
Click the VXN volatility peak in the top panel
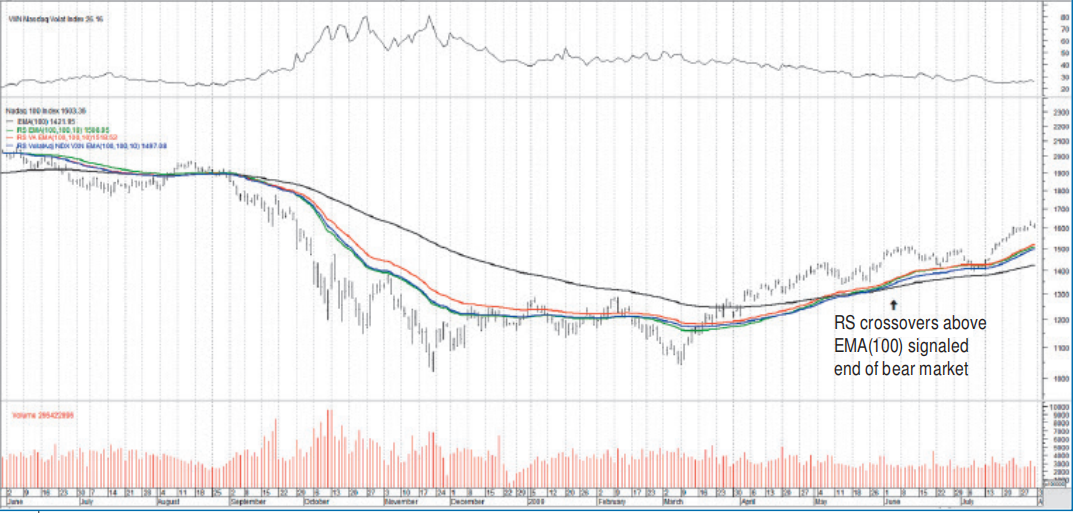click(429, 17)
